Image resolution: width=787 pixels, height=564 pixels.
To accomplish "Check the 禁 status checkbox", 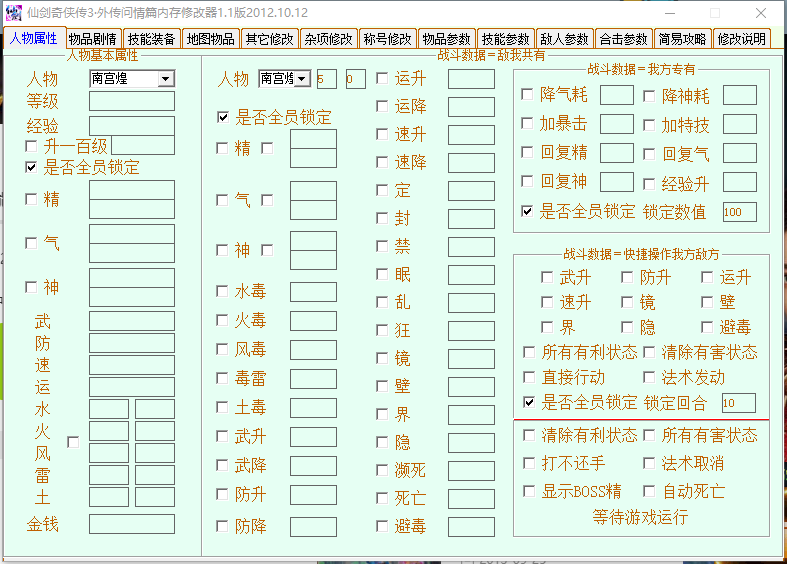I will point(382,246).
